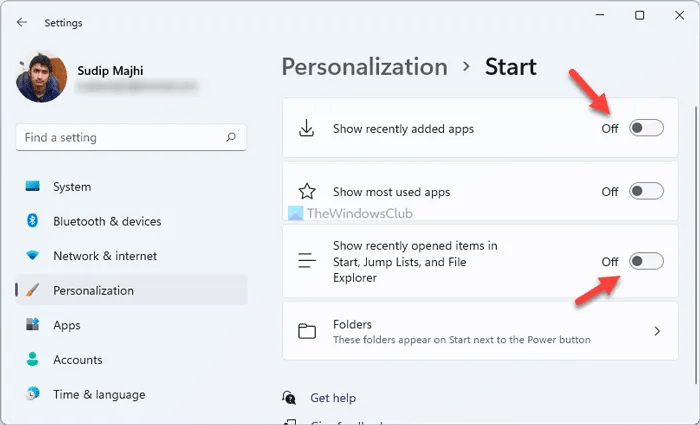The image size is (700, 425).
Task: Minimize the Settings window
Action: 600,15
